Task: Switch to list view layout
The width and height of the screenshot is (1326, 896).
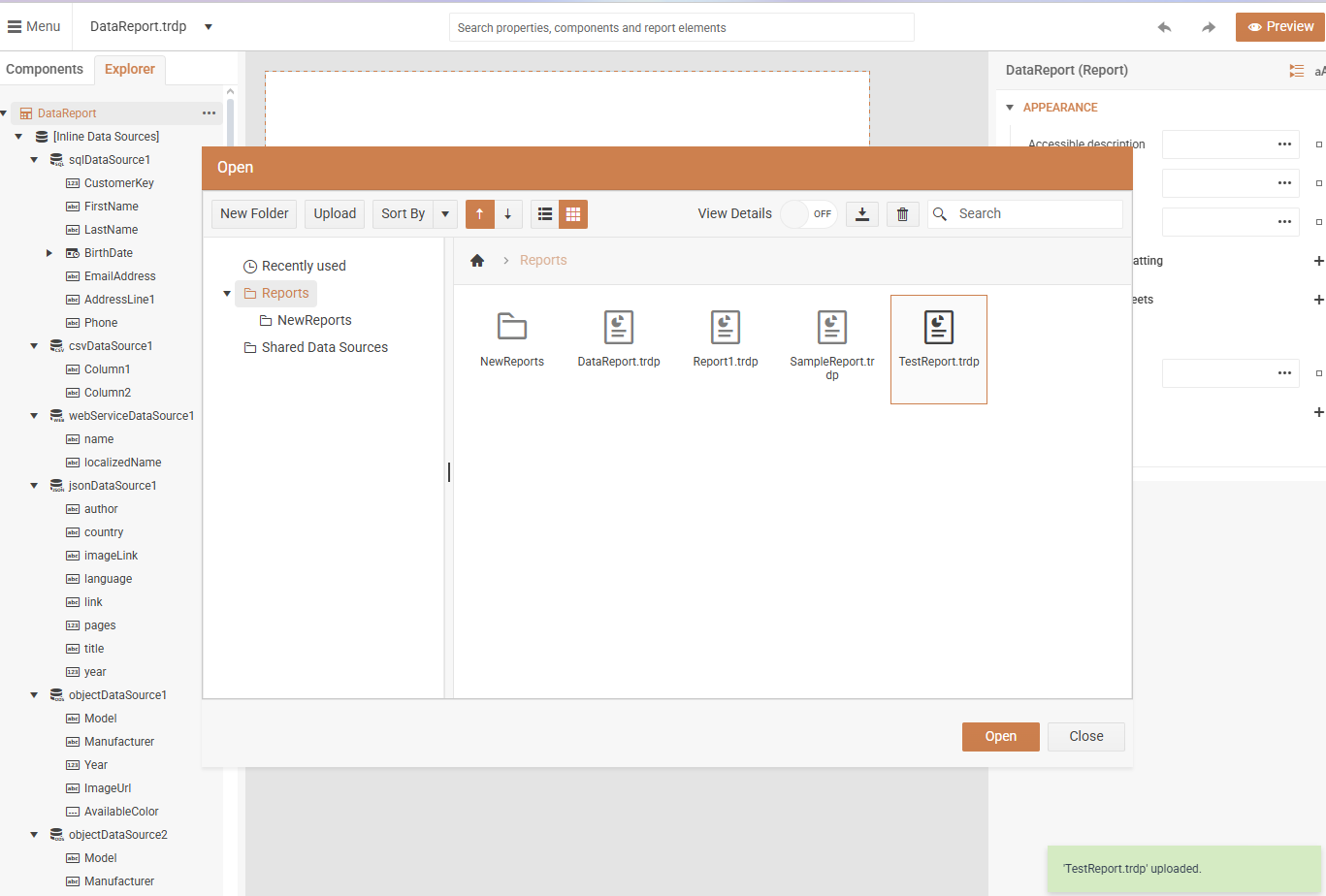Action: tap(545, 214)
